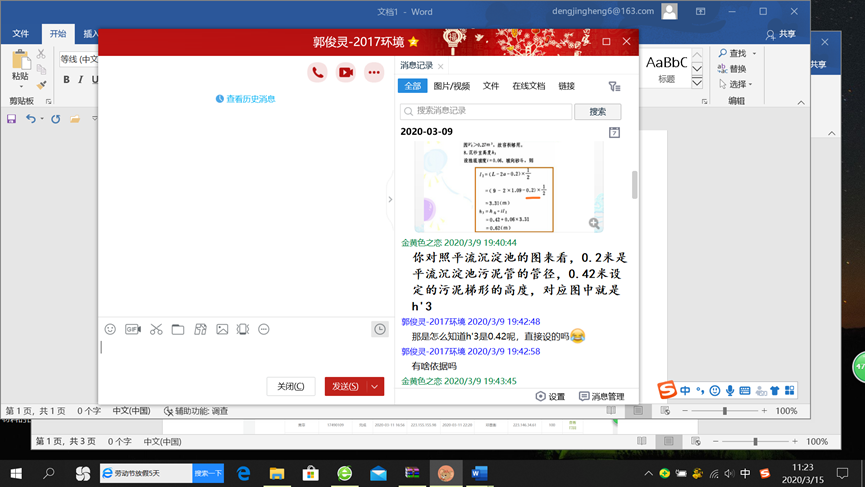Click the 搜索 button for message records
Image resolution: width=865 pixels, height=487 pixels.
597,111
